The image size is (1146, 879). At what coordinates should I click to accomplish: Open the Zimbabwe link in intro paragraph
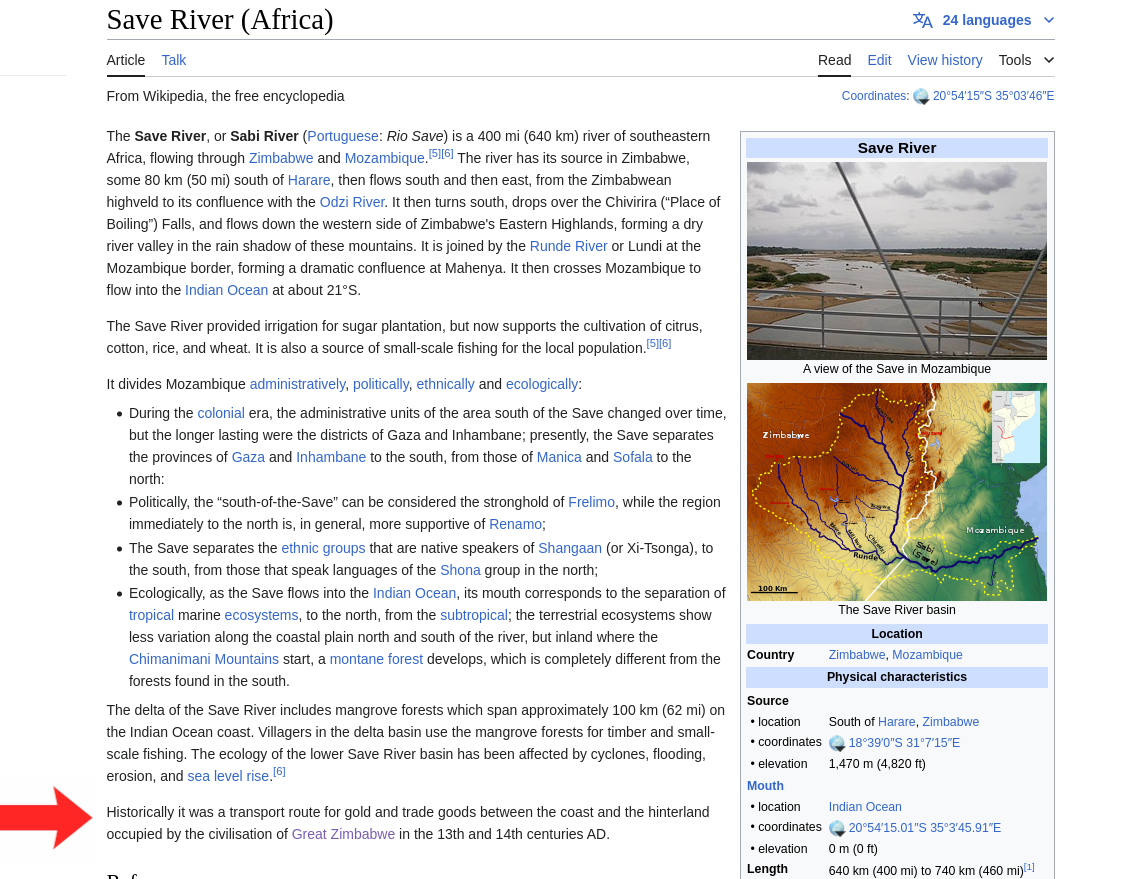coord(281,158)
